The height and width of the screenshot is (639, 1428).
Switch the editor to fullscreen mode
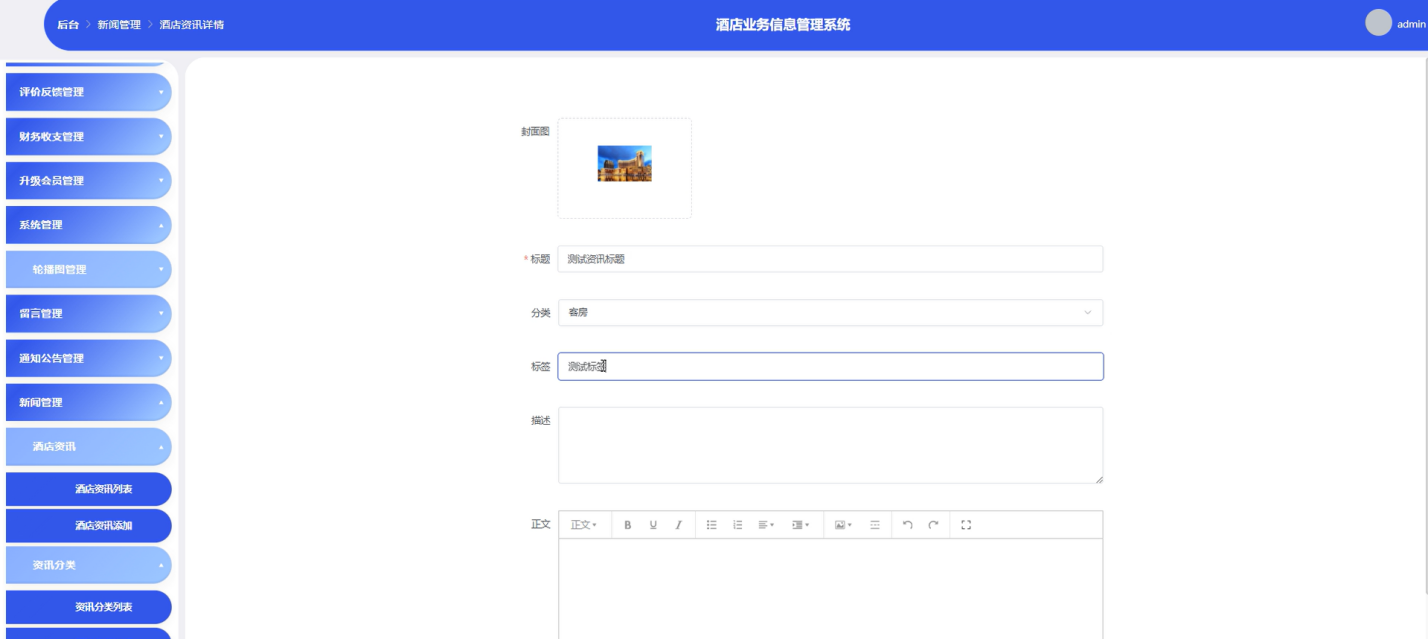[966, 525]
